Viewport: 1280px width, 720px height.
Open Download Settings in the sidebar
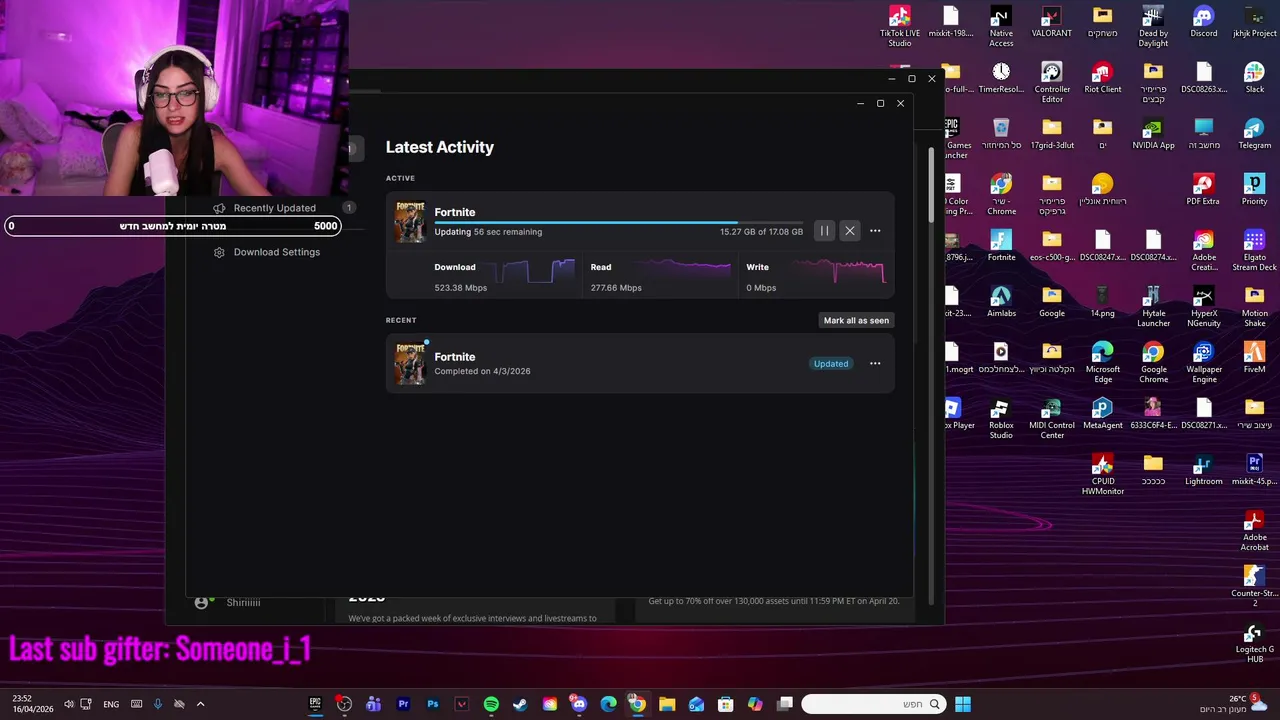click(x=277, y=252)
